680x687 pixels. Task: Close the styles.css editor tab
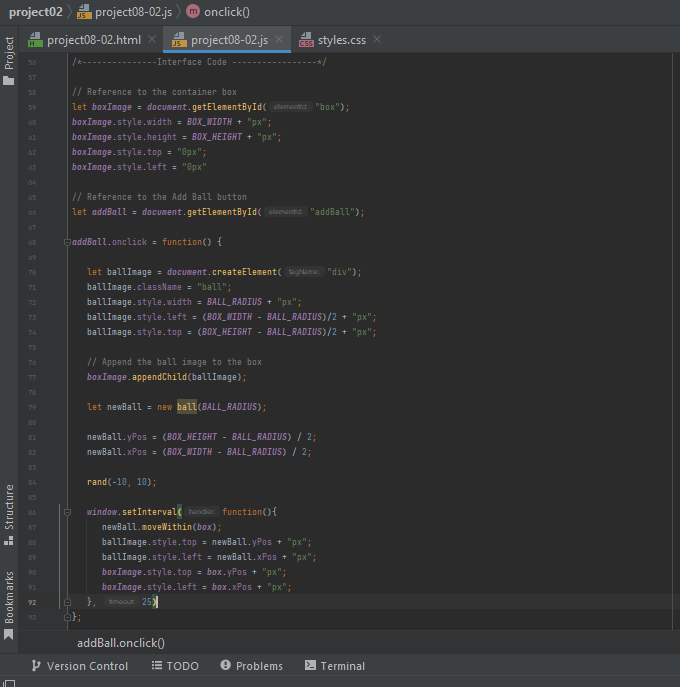click(x=376, y=40)
